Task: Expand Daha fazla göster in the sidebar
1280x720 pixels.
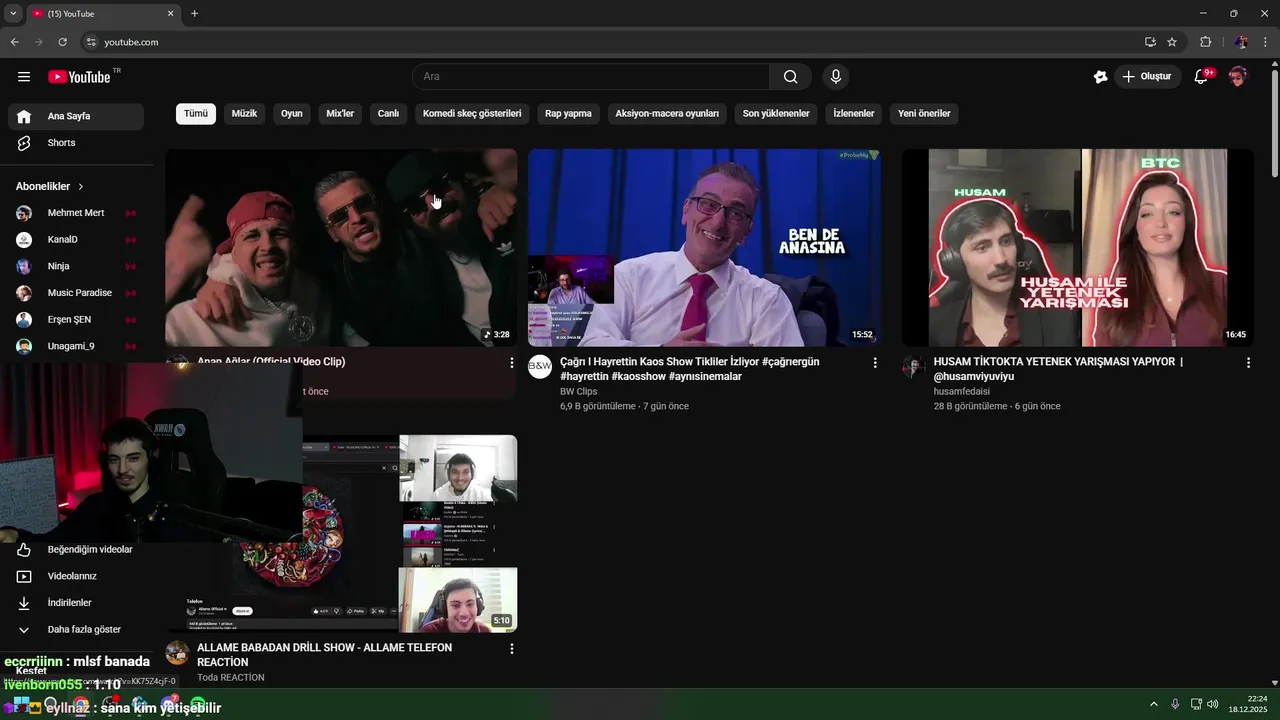Action: [76, 630]
